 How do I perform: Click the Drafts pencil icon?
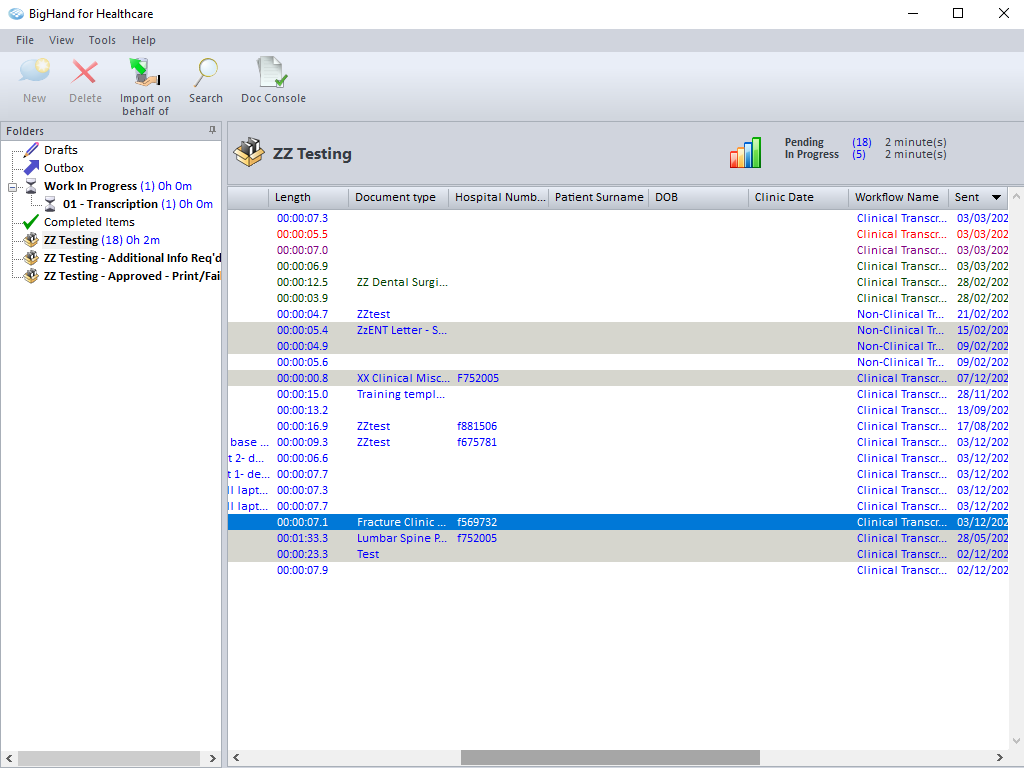tap(31, 150)
